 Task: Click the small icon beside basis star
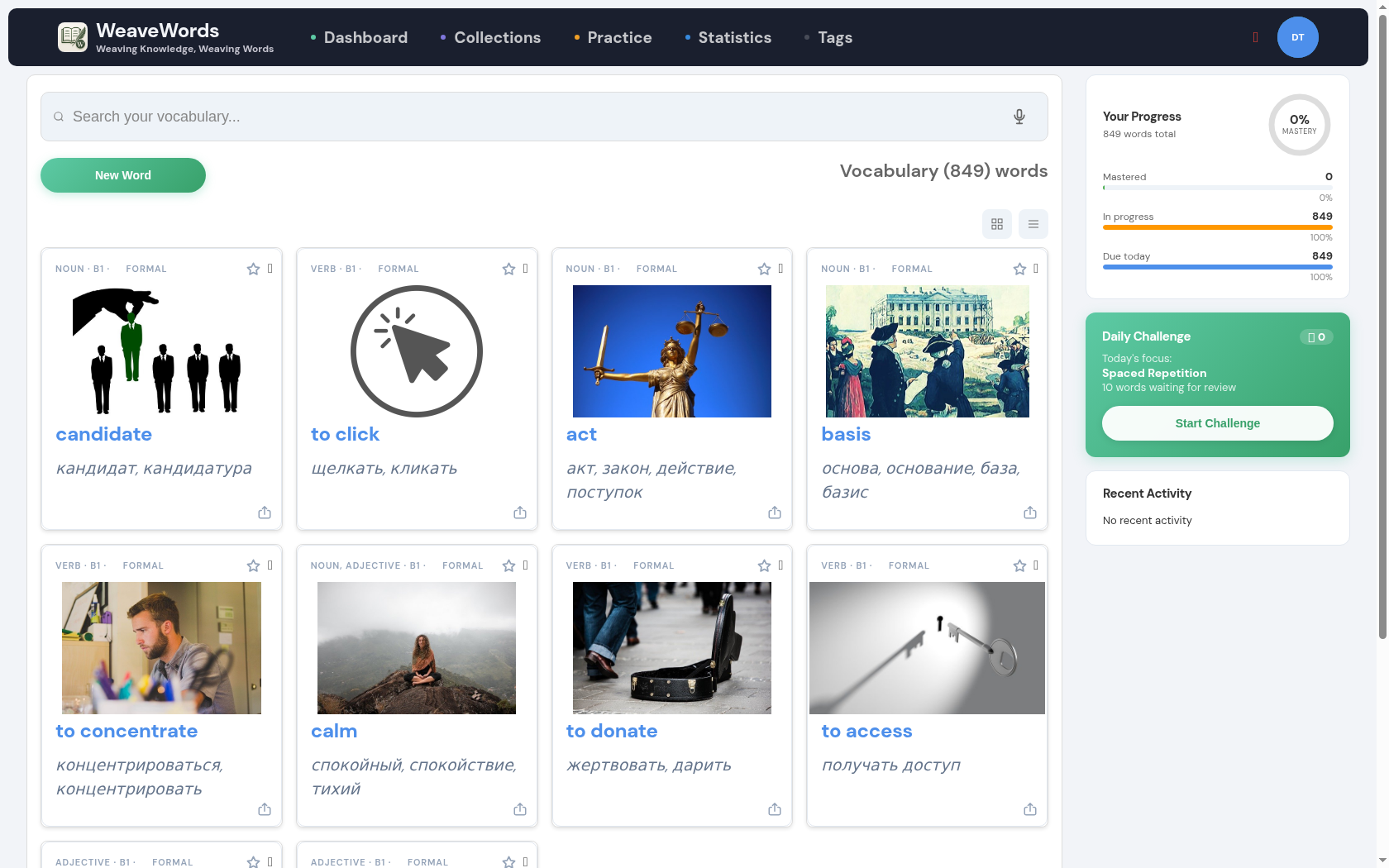(1036, 269)
